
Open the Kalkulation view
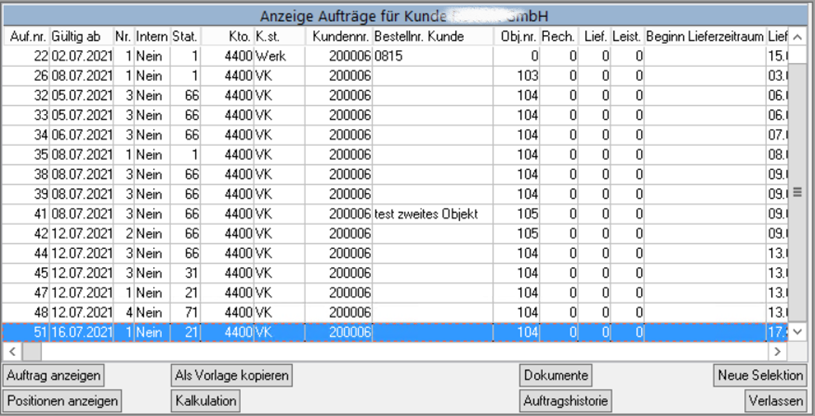click(205, 400)
